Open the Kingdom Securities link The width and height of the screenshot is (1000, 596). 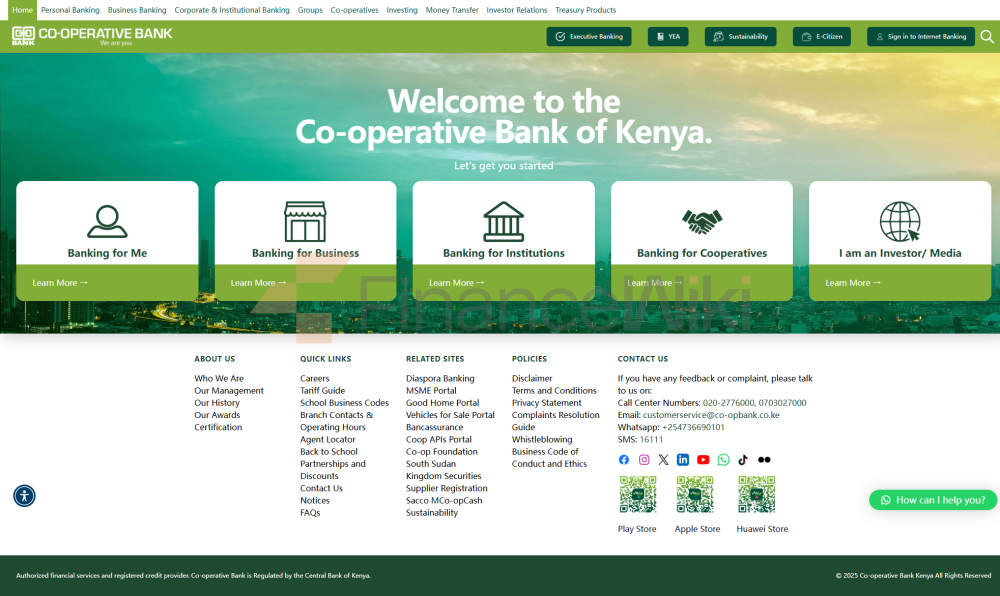[x=444, y=476]
